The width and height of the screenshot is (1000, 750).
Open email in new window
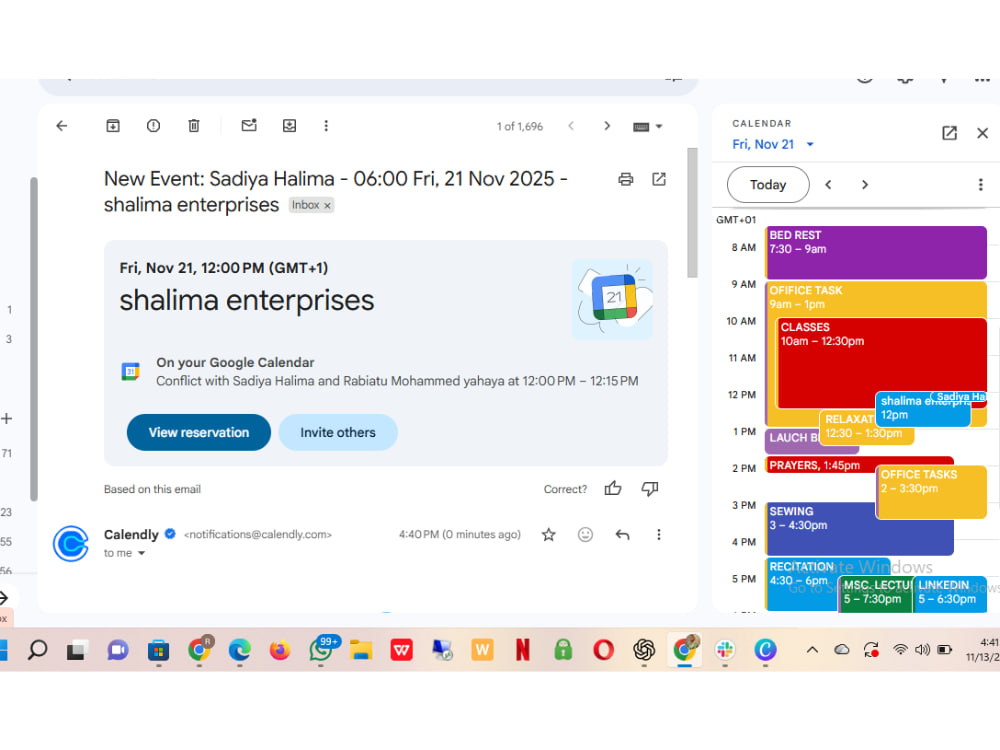pos(659,179)
